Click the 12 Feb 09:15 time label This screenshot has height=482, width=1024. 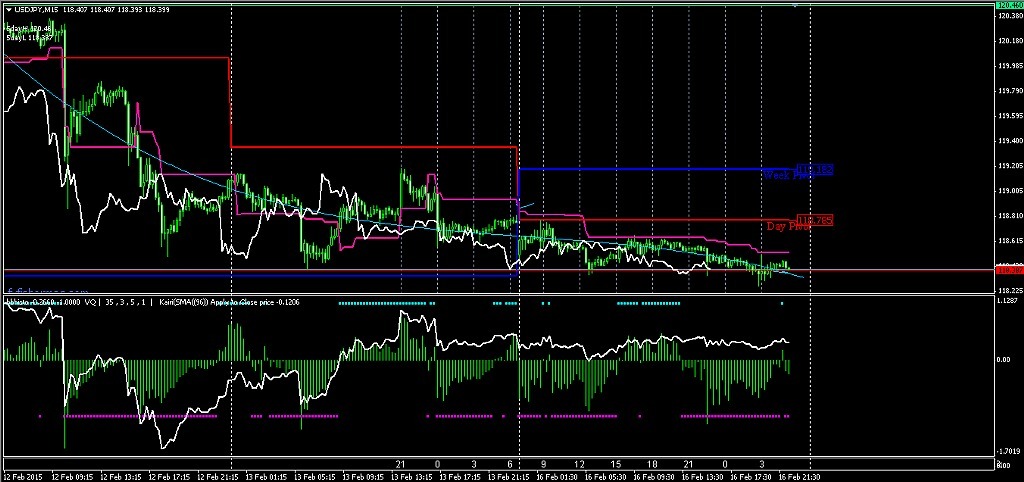coord(72,477)
